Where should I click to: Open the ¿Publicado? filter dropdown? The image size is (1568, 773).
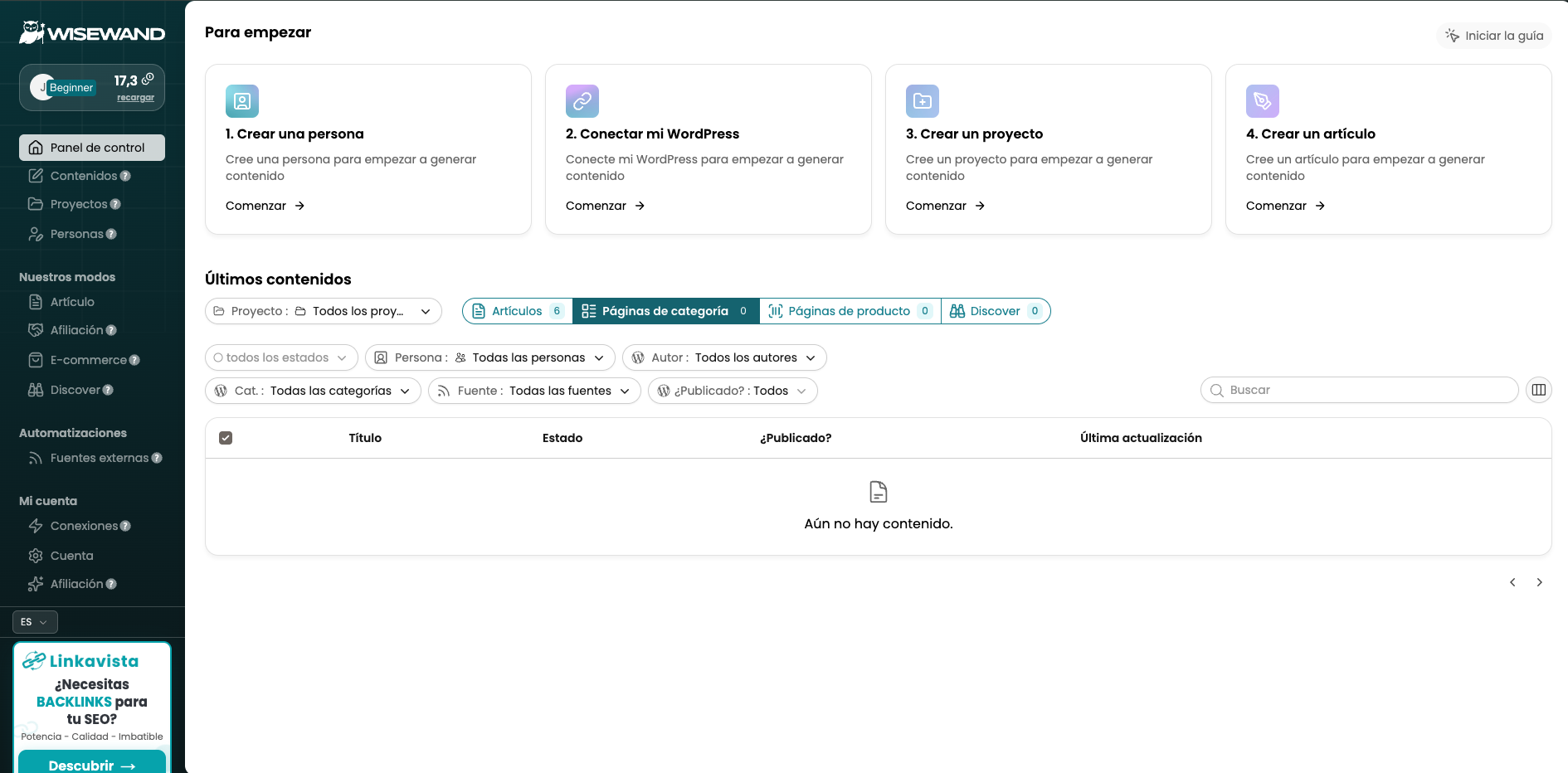[733, 391]
